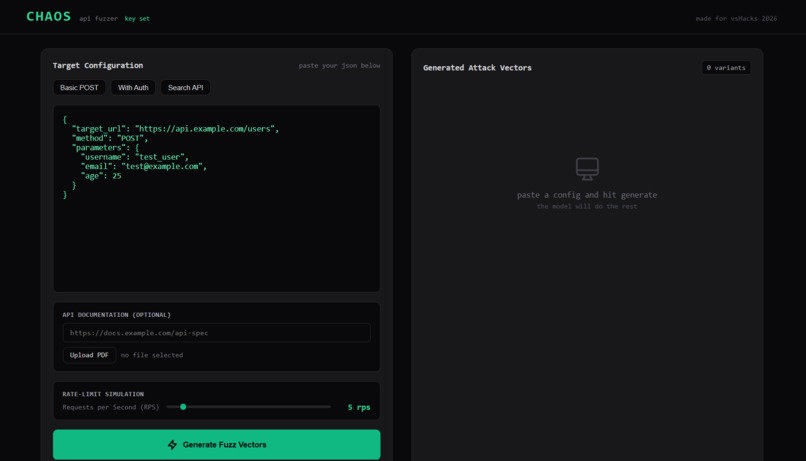Click the "target_url" line in the JSON
The width and height of the screenshot is (806, 461).
pyautogui.click(x=175, y=128)
